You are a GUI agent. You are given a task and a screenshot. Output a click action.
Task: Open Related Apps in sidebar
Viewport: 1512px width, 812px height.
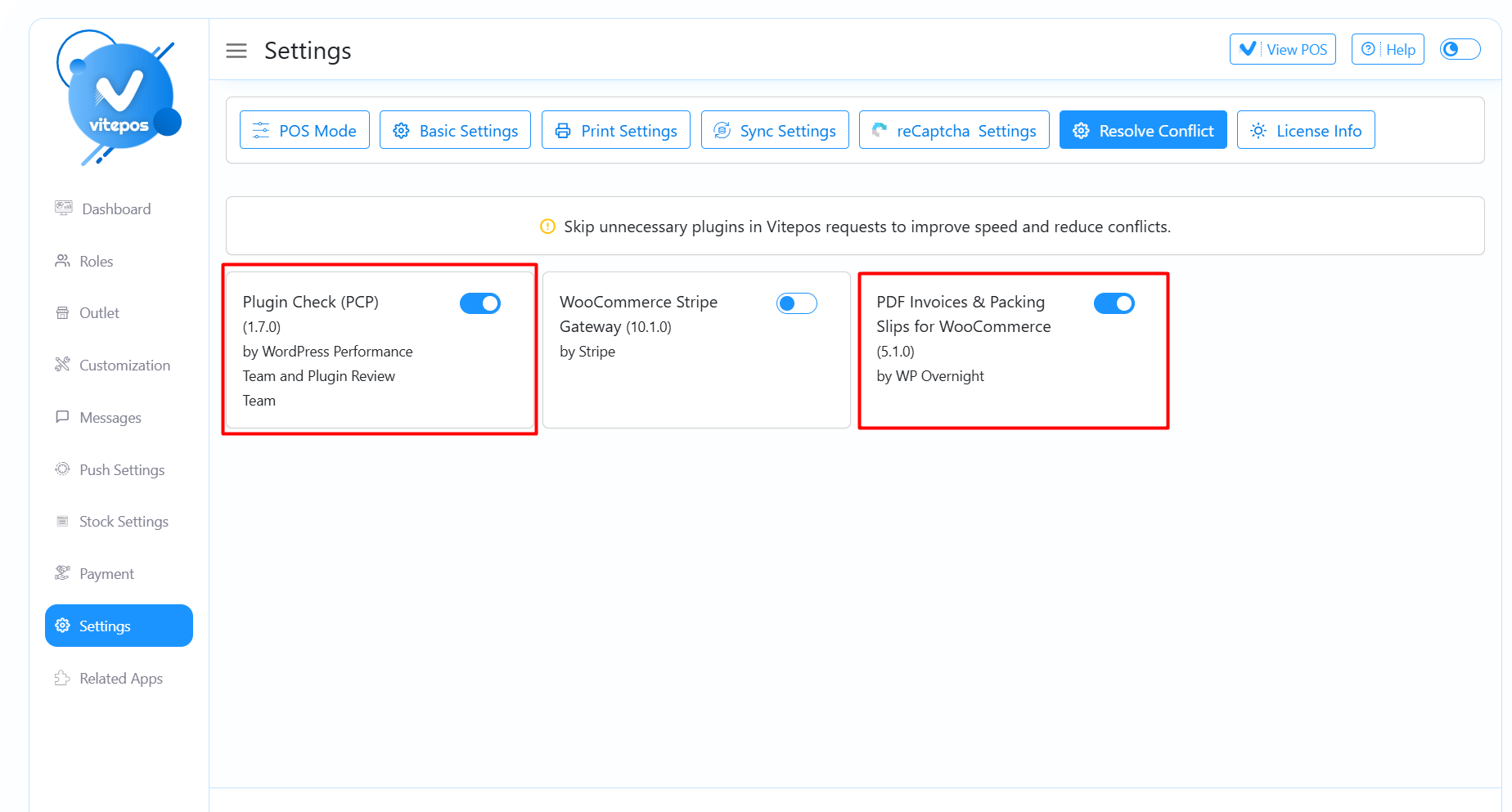pos(119,678)
